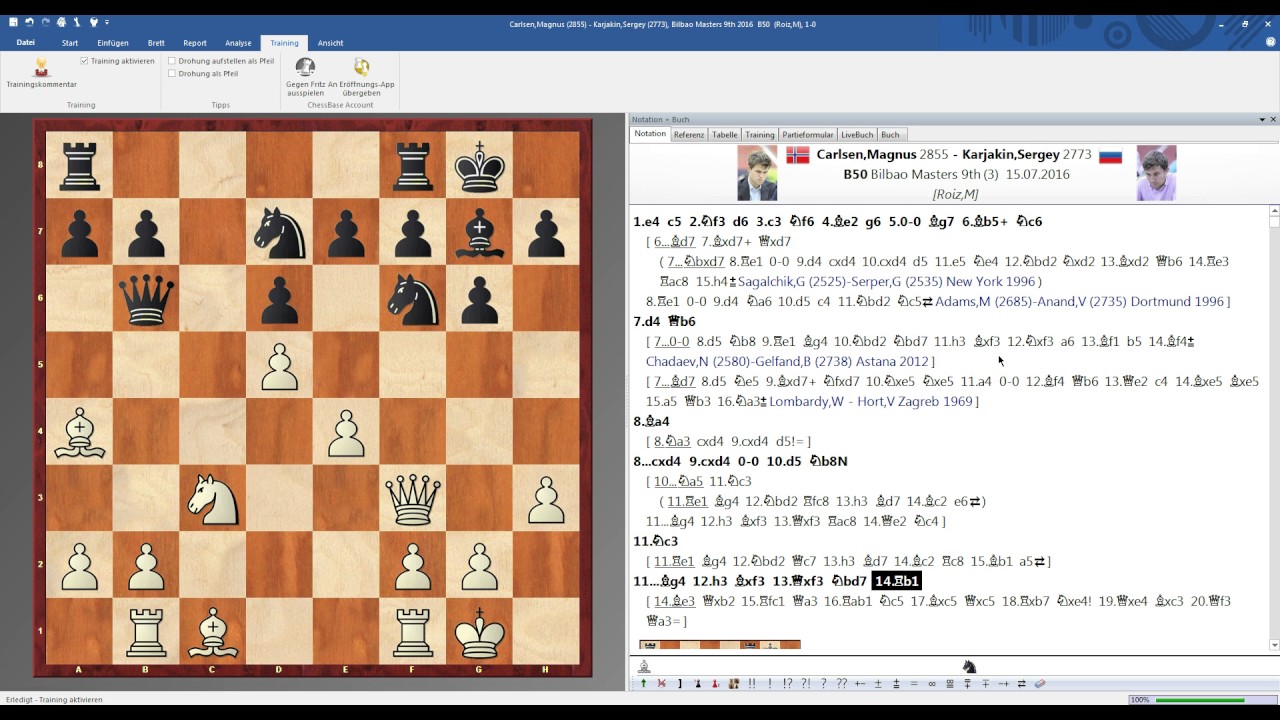The image size is (1280, 720).
Task: Click the small chessboard diagram icon
Action: click(734, 684)
